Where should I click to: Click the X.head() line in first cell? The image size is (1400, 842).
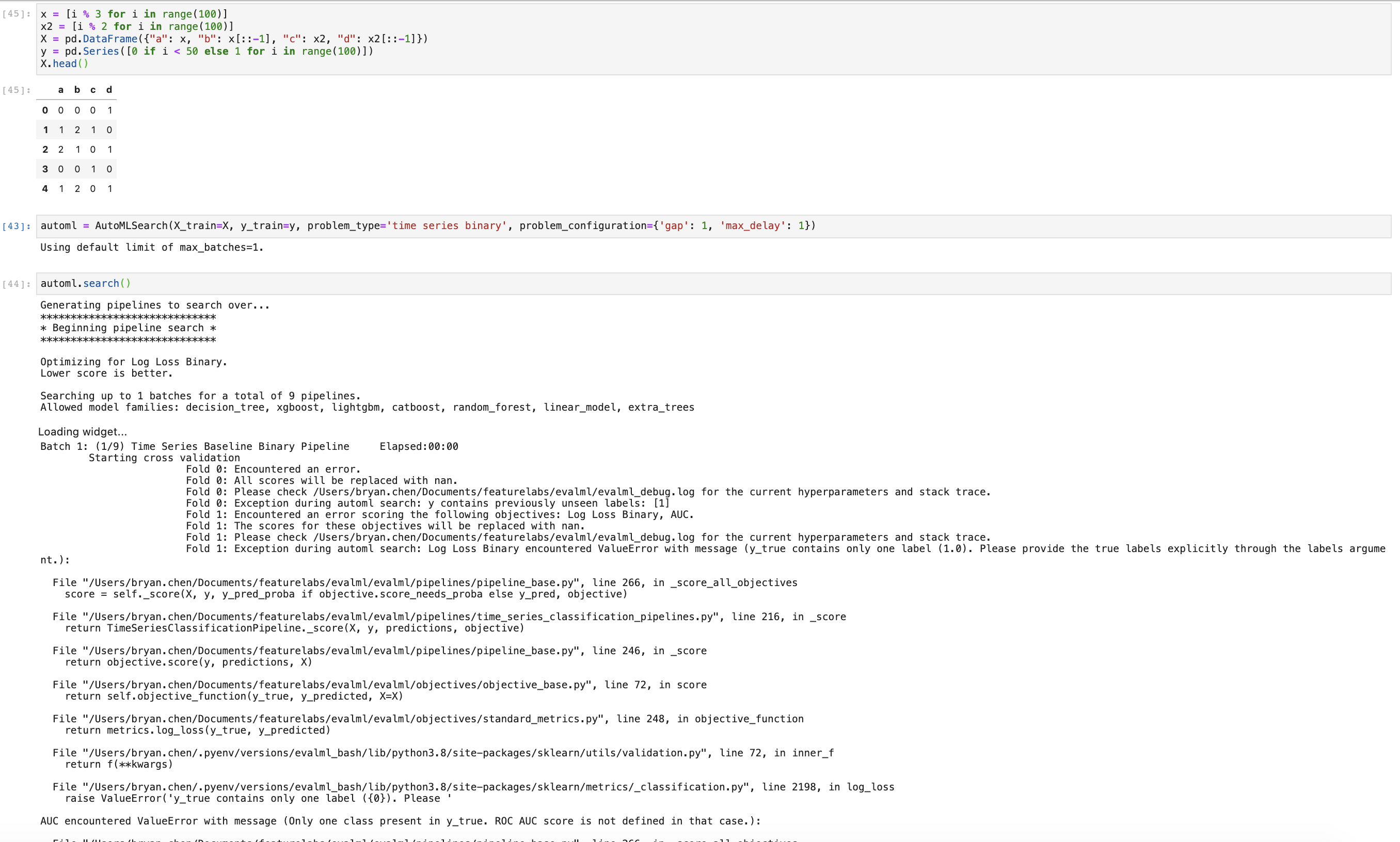pos(64,63)
